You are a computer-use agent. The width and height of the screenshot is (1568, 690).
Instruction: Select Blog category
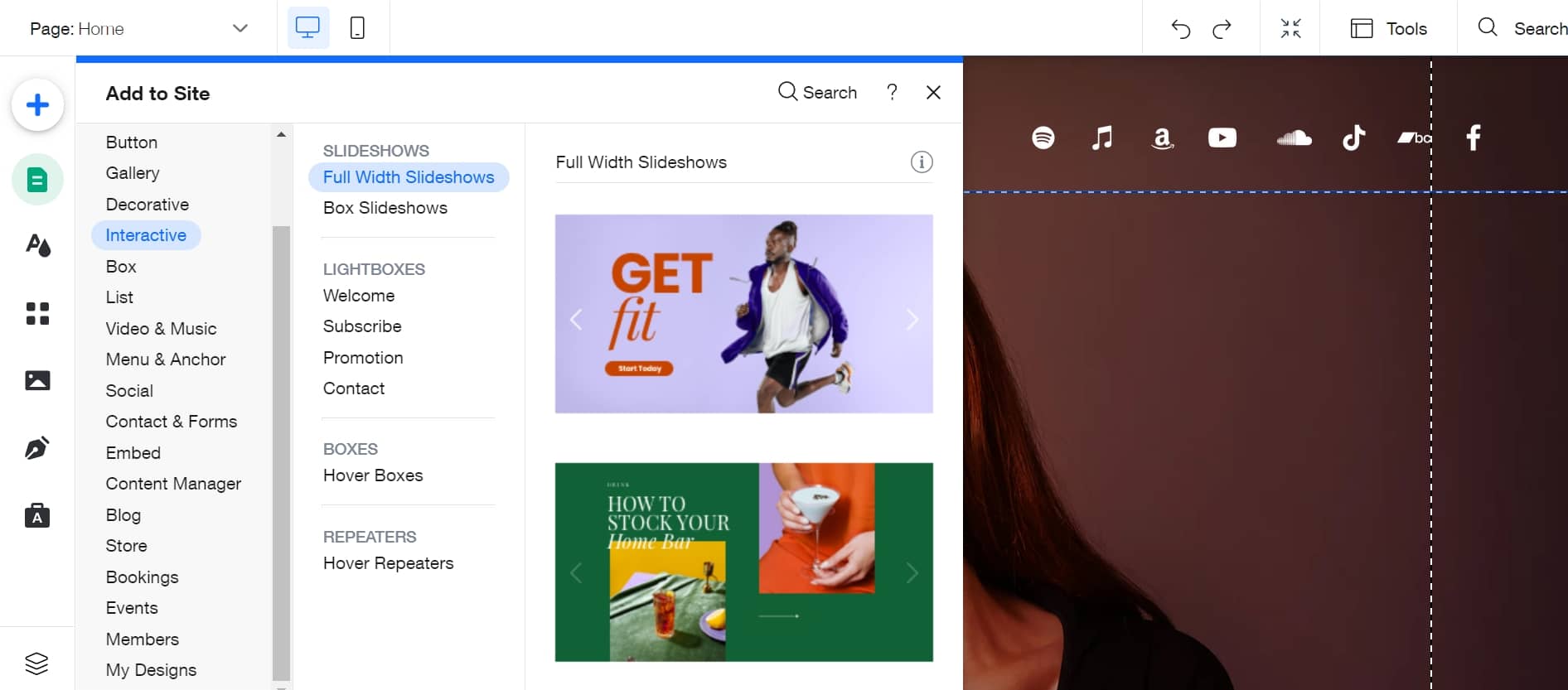point(123,515)
